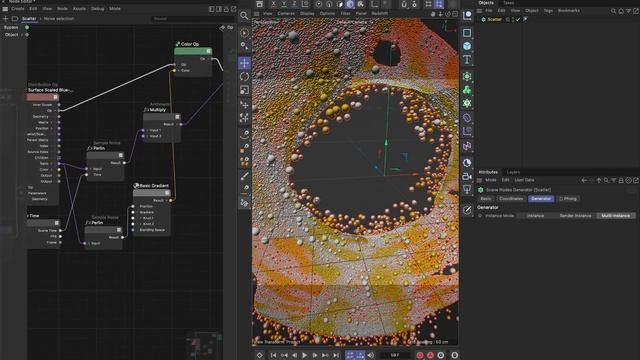This screenshot has width=640, height=360.
Task: Open the magnifier search icon above the tool column
Action: coord(244,16)
